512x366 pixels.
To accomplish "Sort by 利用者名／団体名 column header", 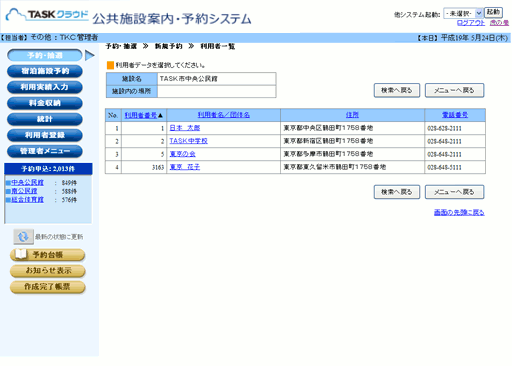I will click(224, 115).
